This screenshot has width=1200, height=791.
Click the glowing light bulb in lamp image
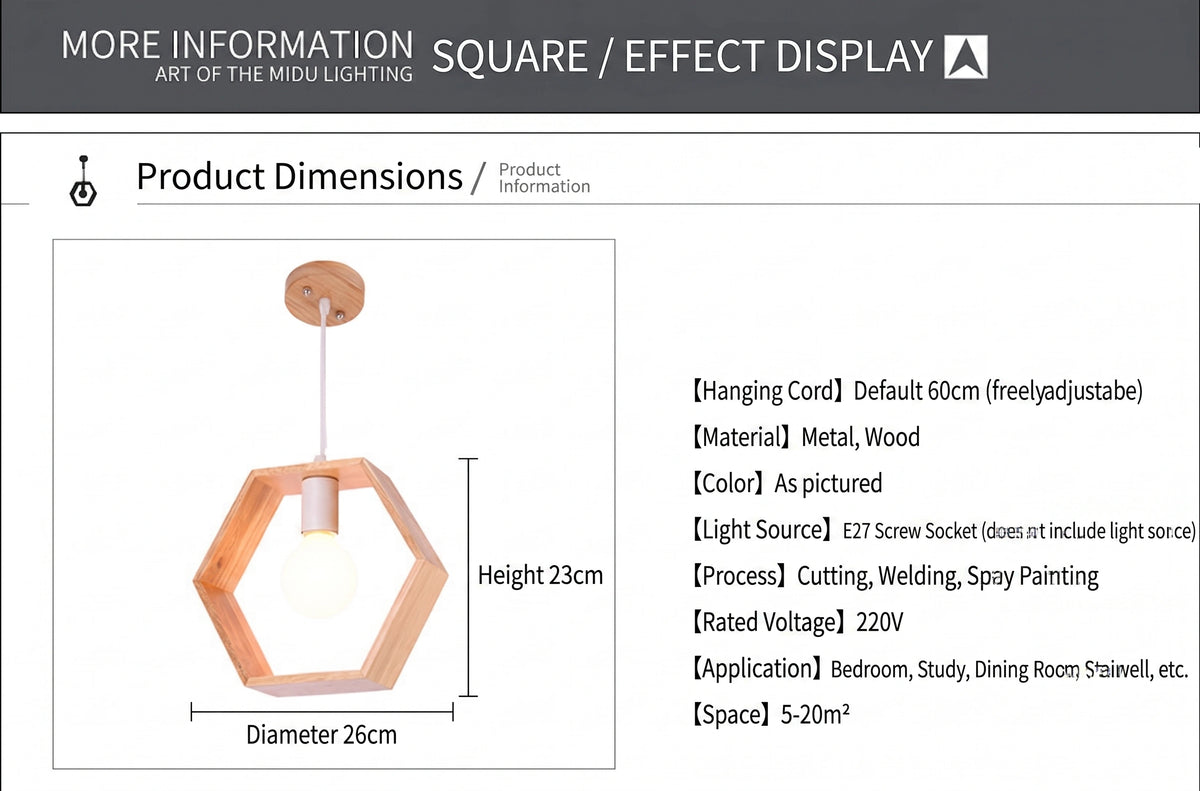click(318, 574)
